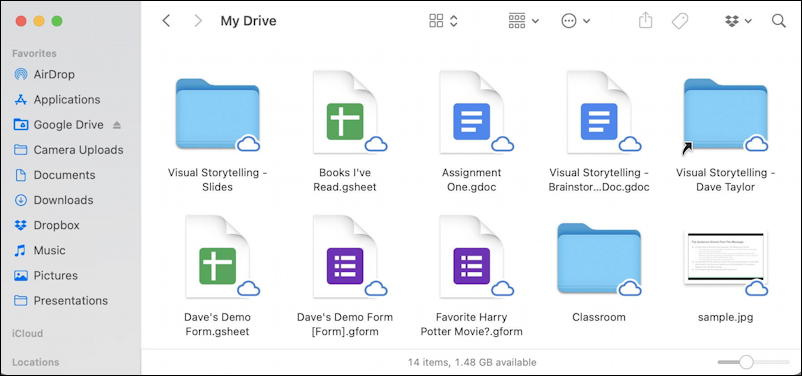
Task: Click the '14 items, 1.48 GB available' status text
Action: pos(472,362)
